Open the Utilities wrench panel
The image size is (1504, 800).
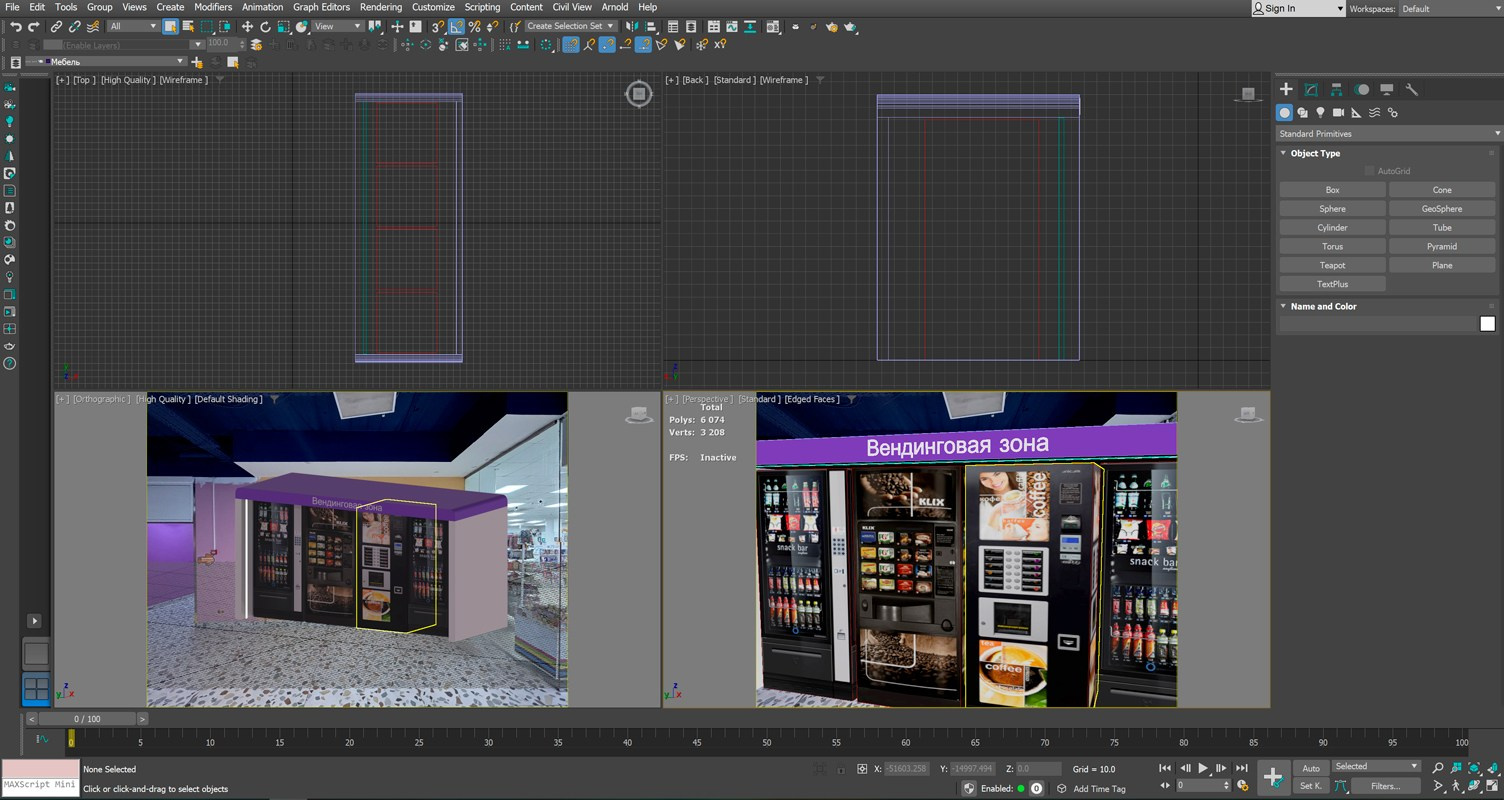1412,90
